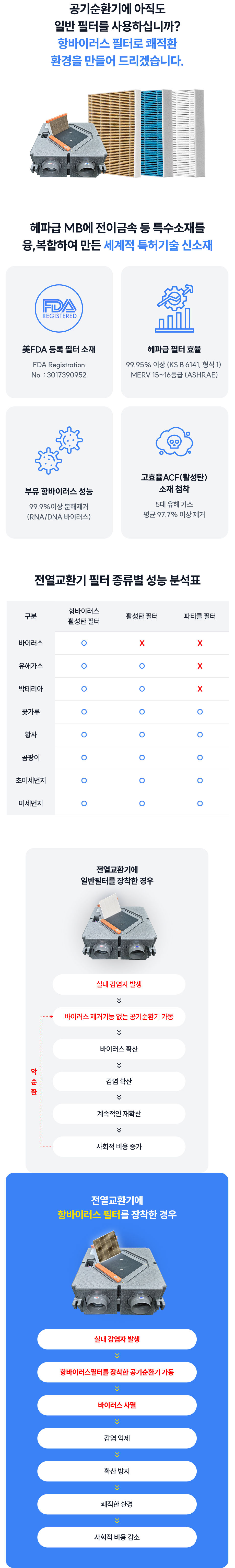The image size is (235, 1568).
Task: Click the 바이러스 제거기능 없는 공기순환기 가동 pill
Action: [x=119, y=1017]
